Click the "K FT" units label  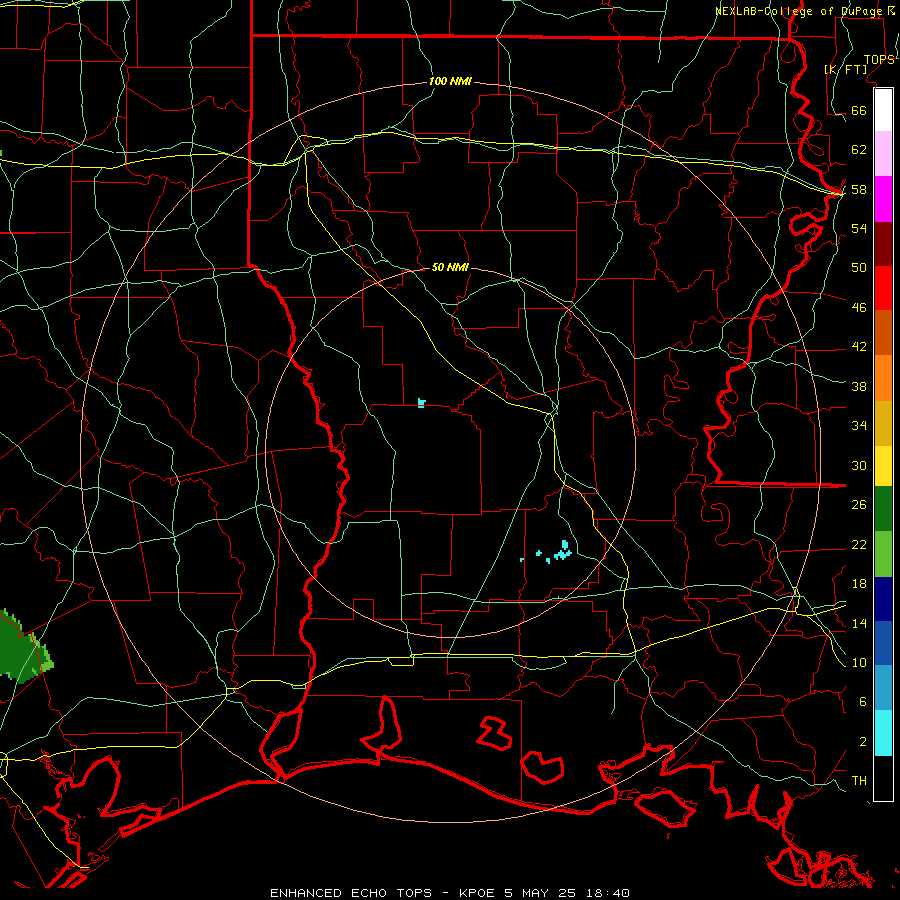(845, 69)
